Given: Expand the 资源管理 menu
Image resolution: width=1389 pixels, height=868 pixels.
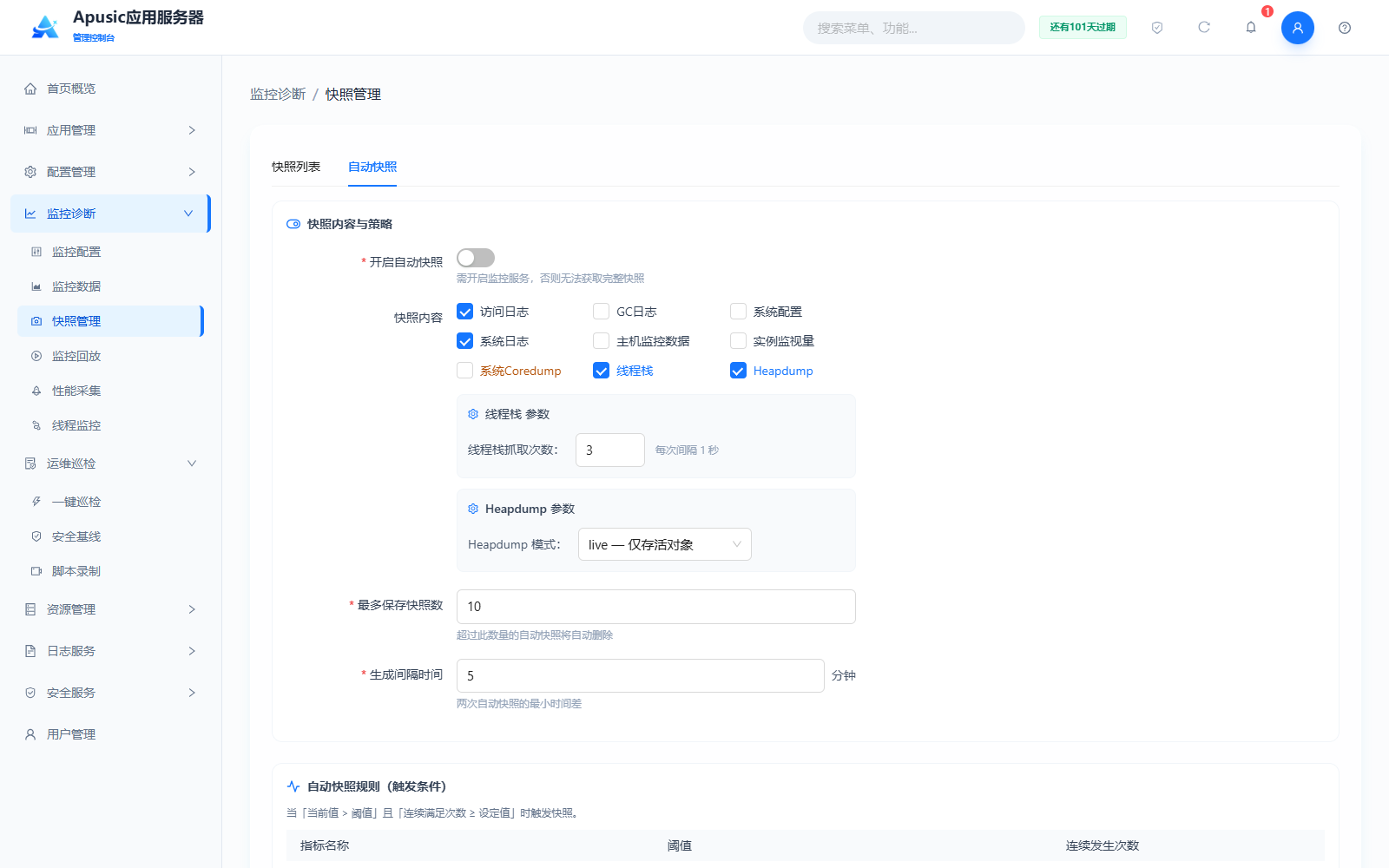Looking at the screenshot, I should pos(109,609).
